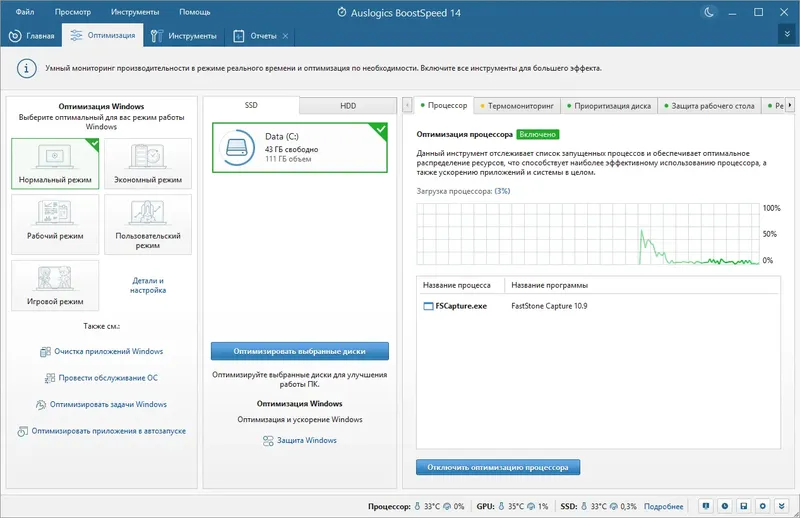Click the clock scheduler icon in status bar

725,506
